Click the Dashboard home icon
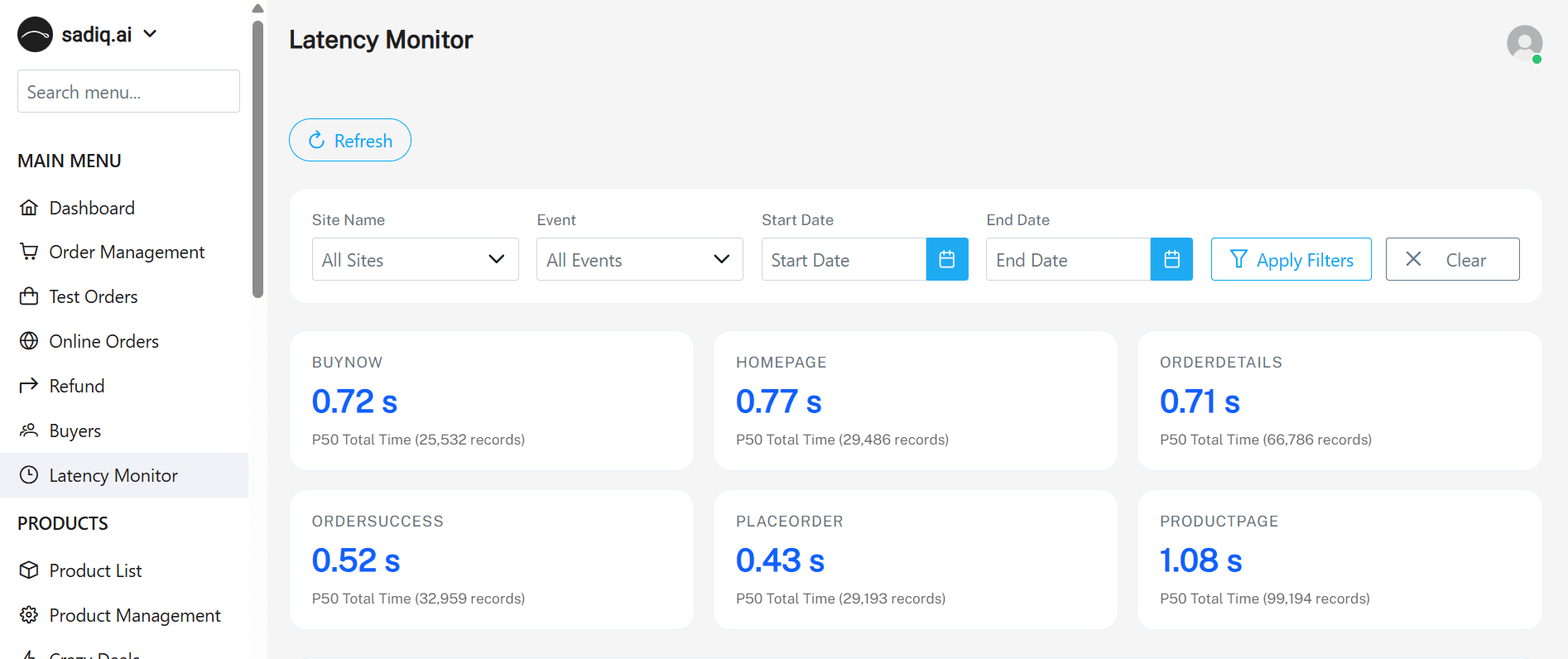1568x659 pixels. click(29, 208)
